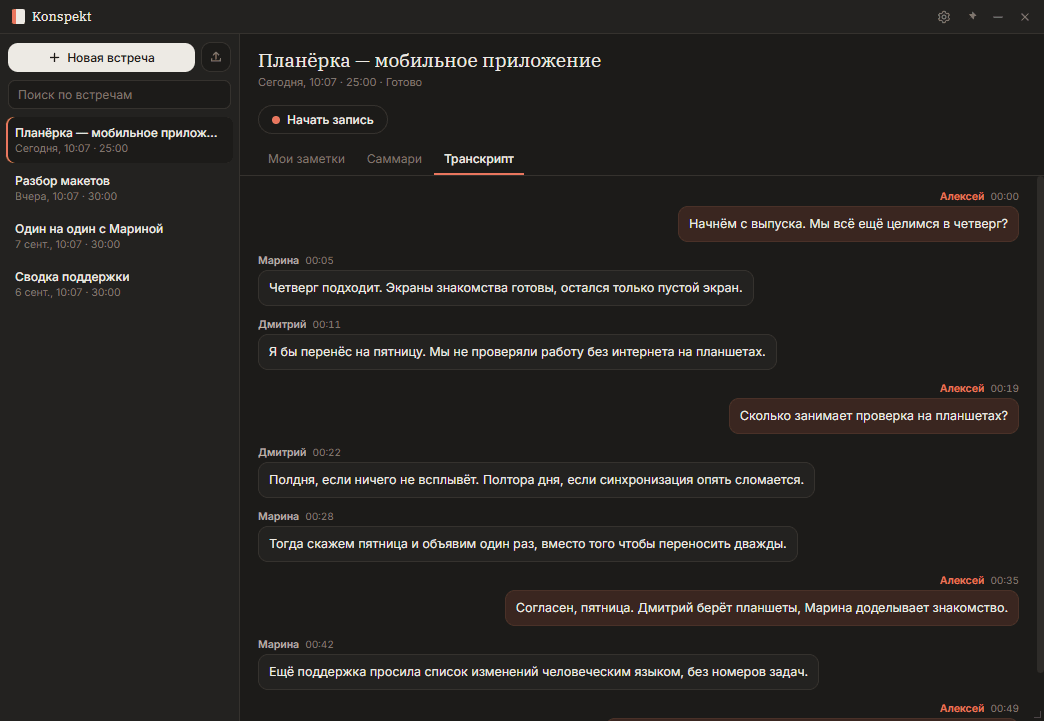The image size is (1044, 721).
Task: Click sidebar date 6 сент., 10:07 · 30:00
Action: tap(67, 292)
